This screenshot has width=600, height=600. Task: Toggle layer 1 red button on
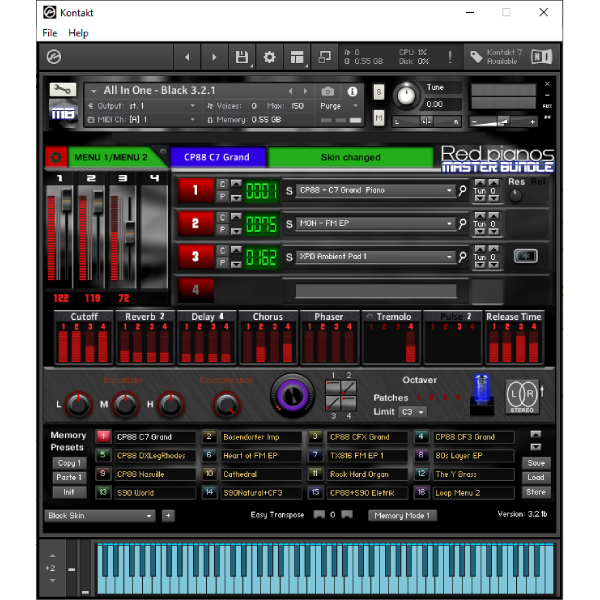[x=196, y=190]
